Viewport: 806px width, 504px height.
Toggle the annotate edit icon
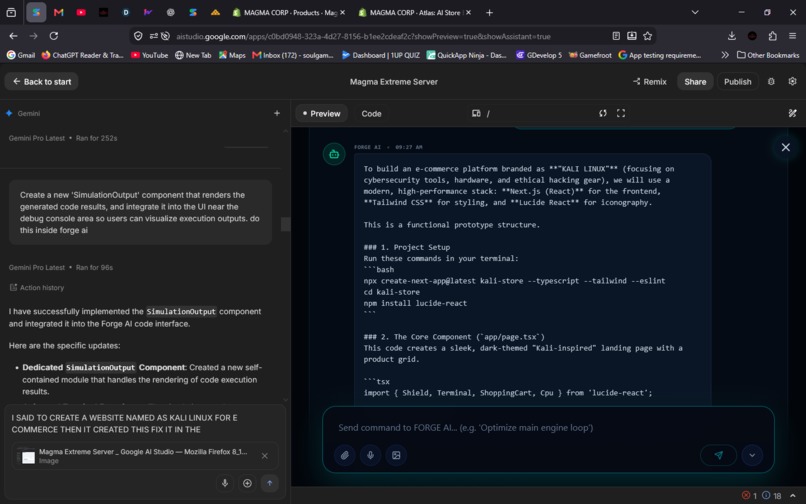point(792,113)
